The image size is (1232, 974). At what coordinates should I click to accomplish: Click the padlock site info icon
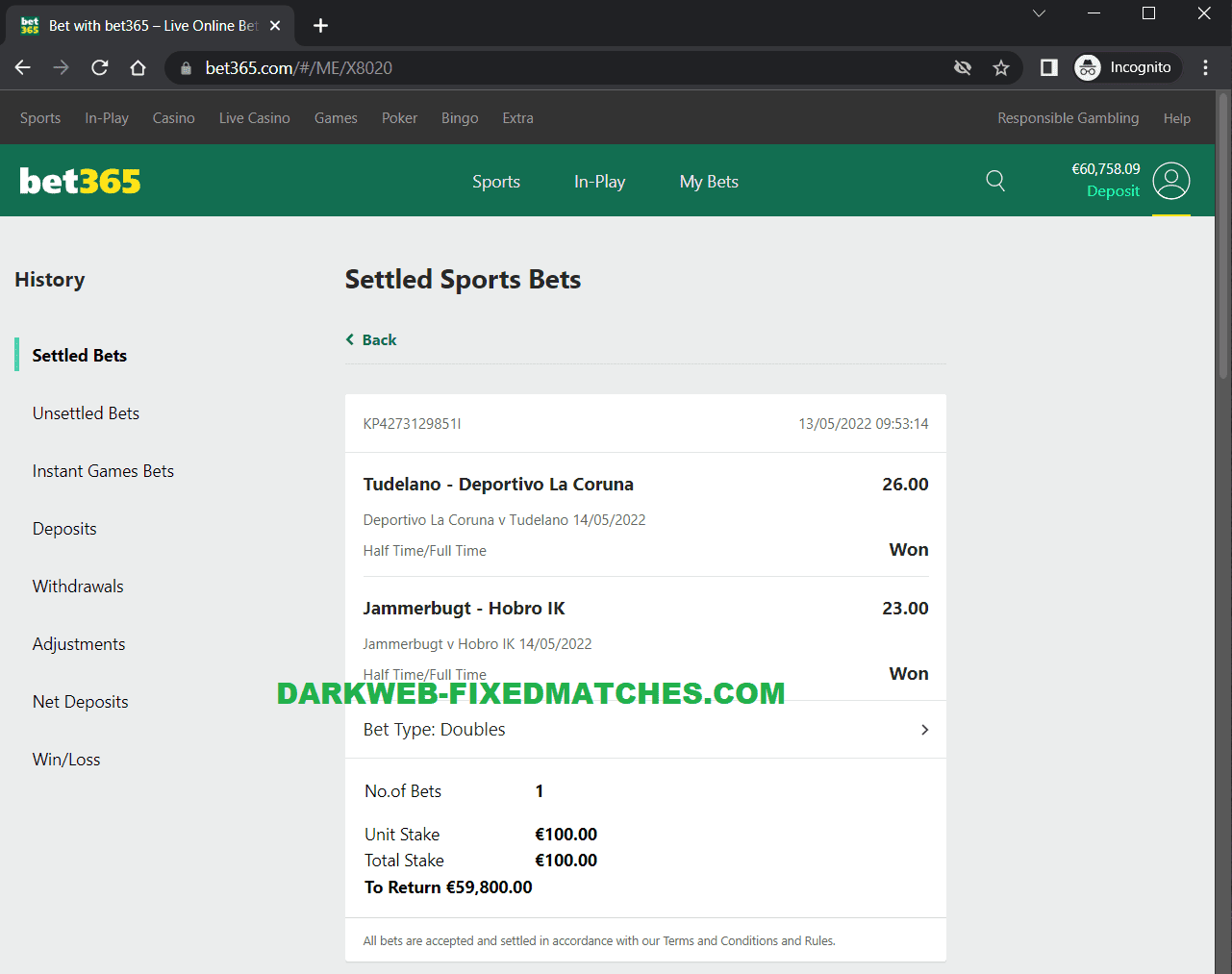pyautogui.click(x=187, y=68)
